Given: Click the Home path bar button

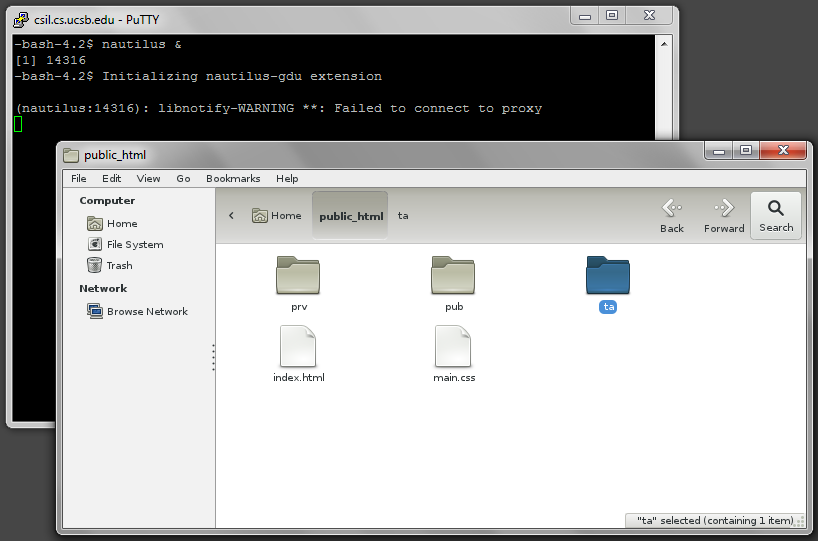Looking at the screenshot, I should coord(276,215).
